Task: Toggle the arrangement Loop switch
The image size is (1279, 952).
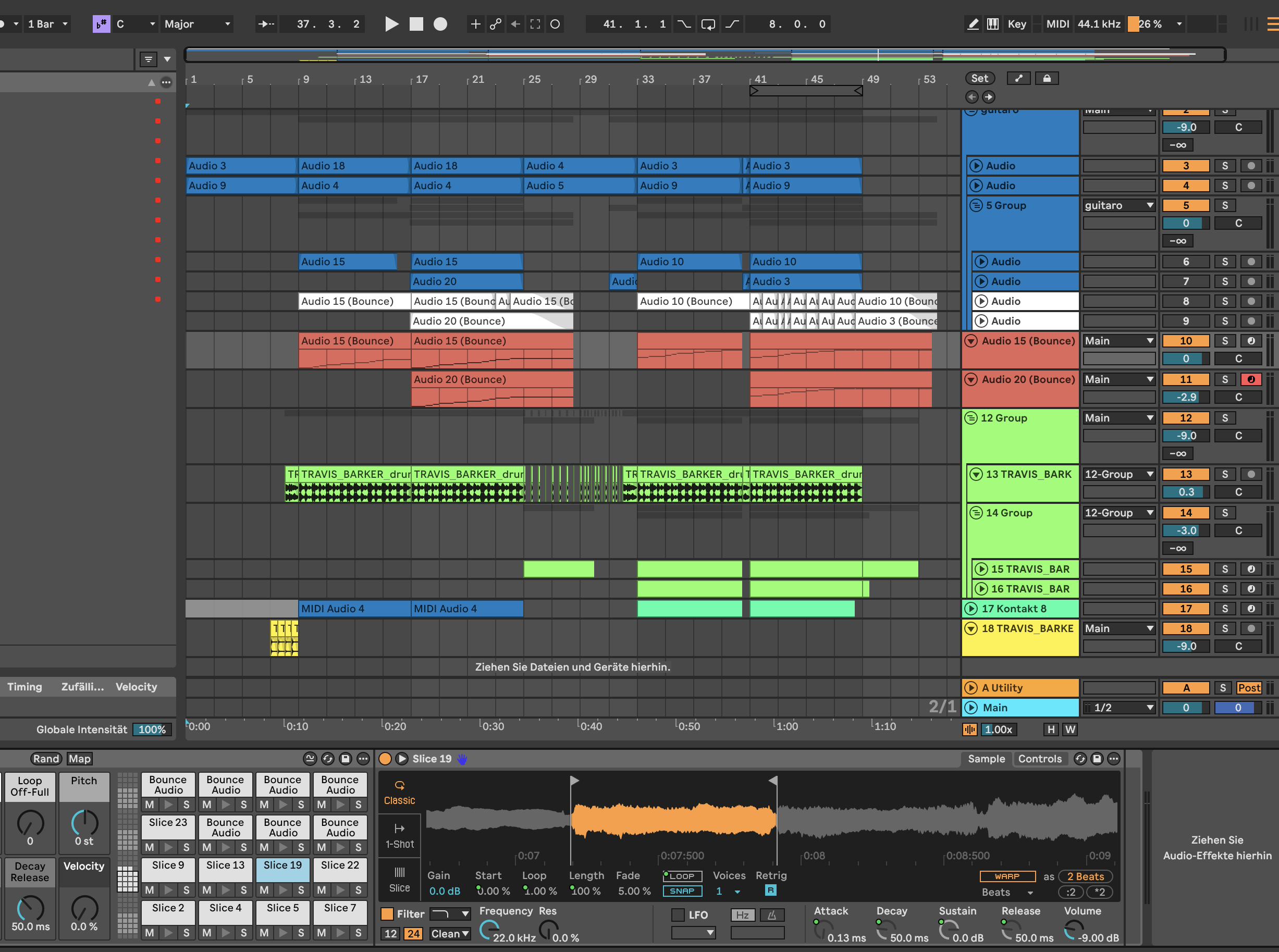Action: coord(708,23)
